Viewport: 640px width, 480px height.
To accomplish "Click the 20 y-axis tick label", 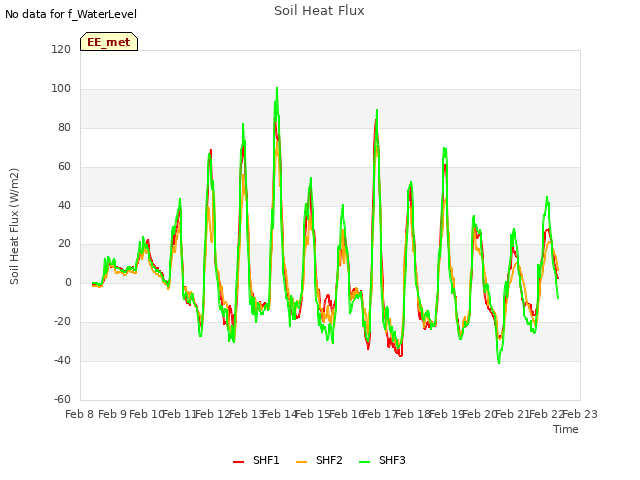I will [64, 244].
